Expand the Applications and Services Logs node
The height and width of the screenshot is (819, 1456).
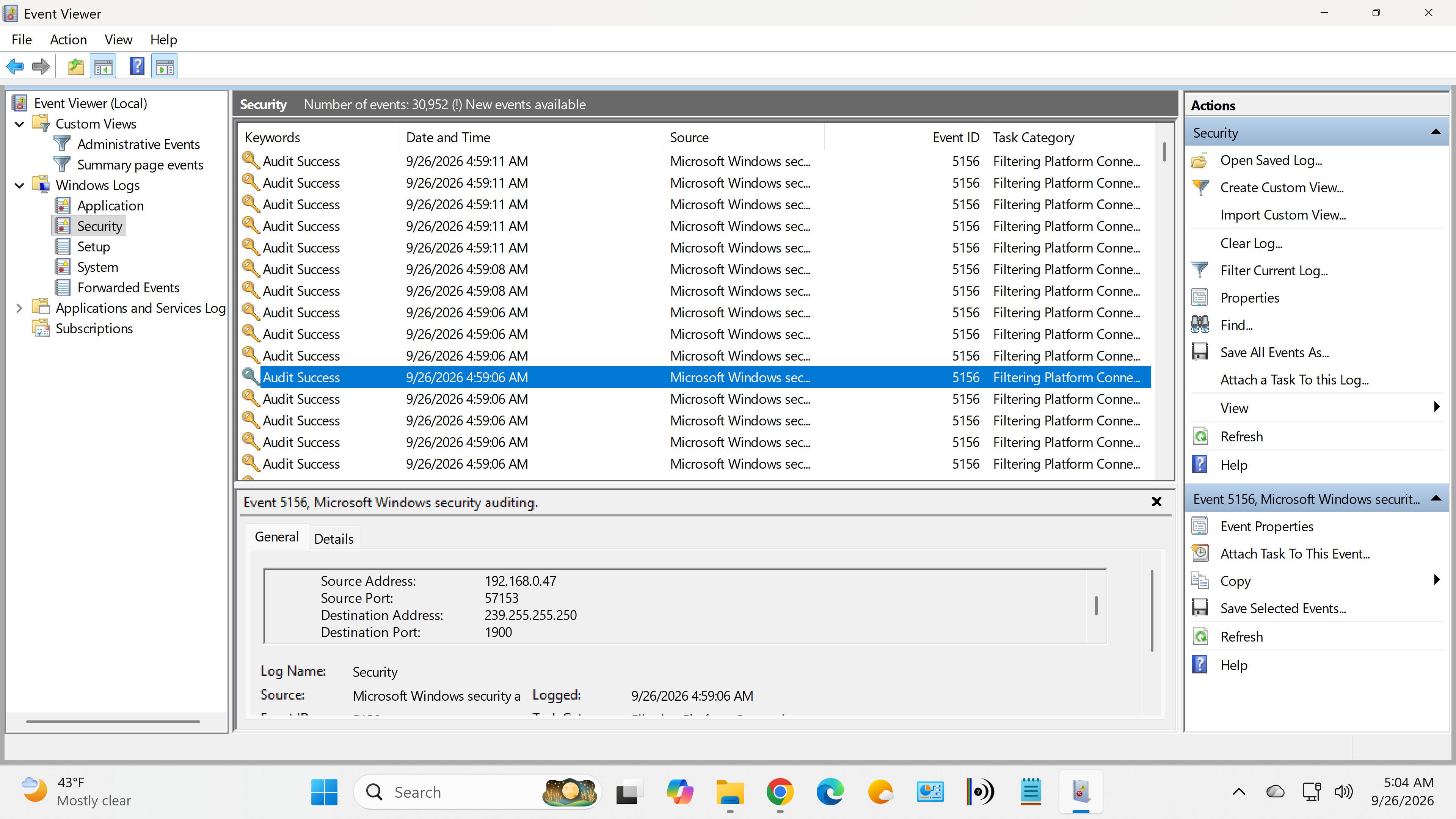point(19,308)
